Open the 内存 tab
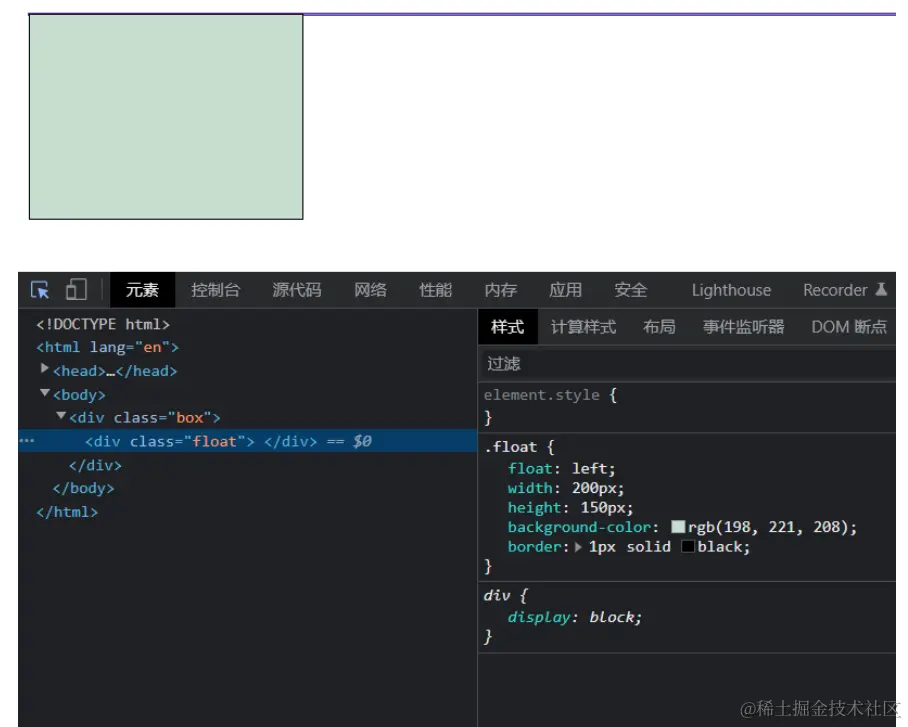This screenshot has width=908, height=727. click(500, 290)
